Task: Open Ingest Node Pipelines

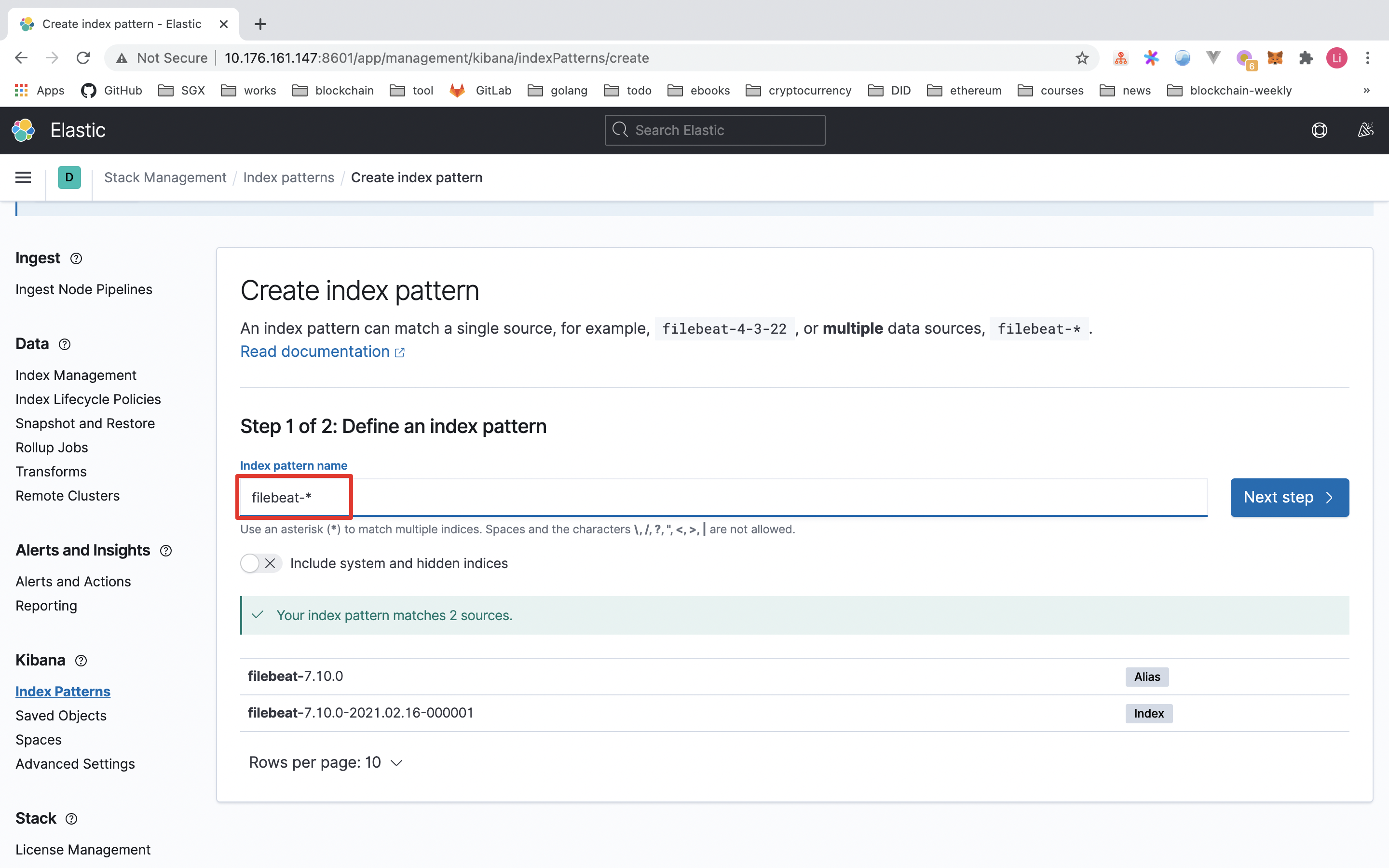Action: coord(84,289)
